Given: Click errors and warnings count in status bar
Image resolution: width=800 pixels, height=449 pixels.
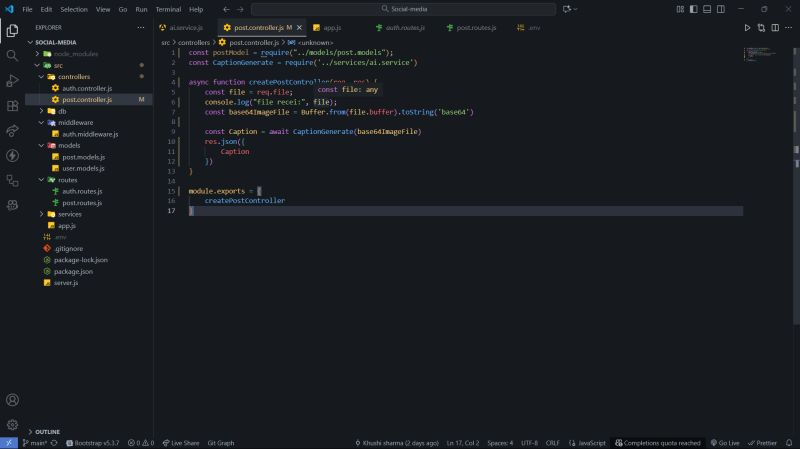Looking at the screenshot, I should tap(141, 443).
